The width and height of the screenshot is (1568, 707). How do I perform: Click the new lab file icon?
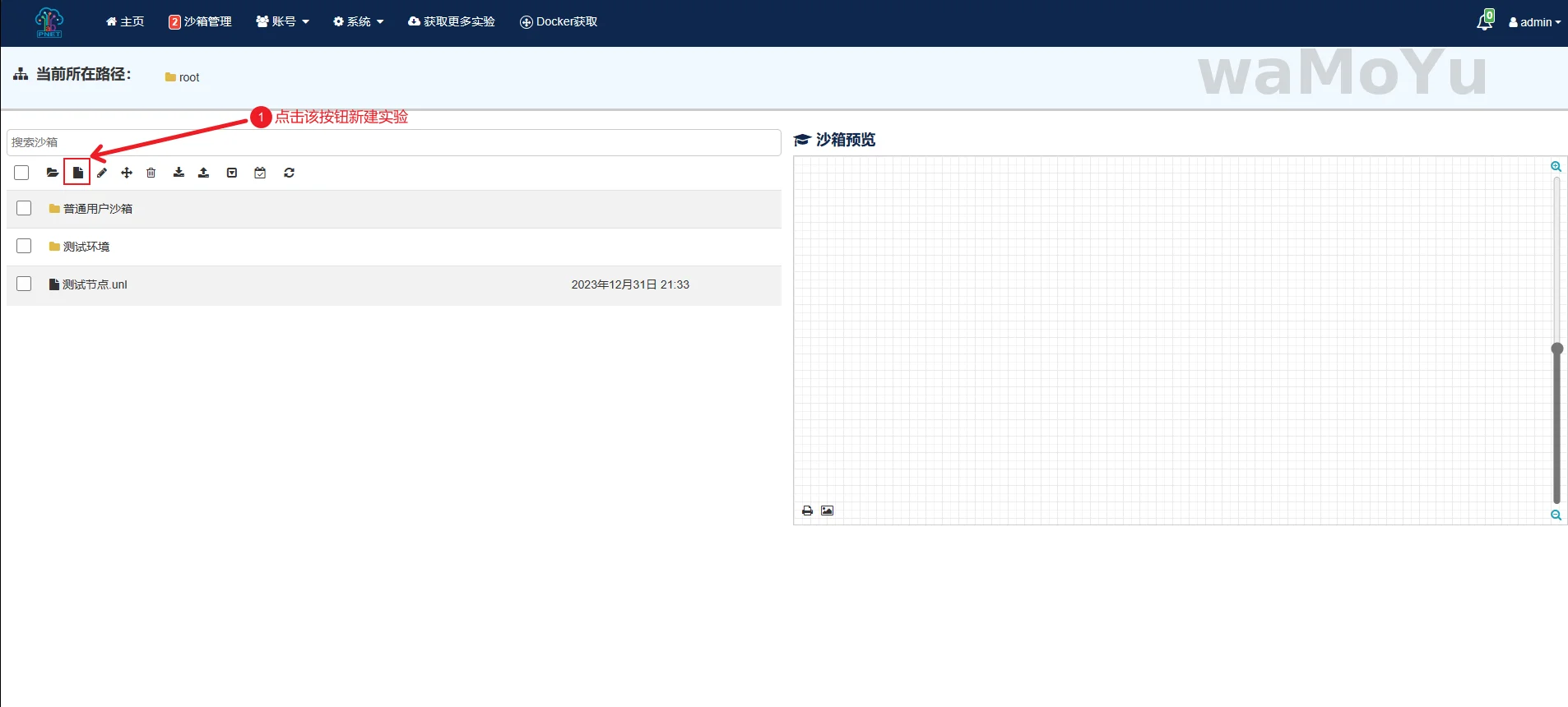tap(77, 173)
